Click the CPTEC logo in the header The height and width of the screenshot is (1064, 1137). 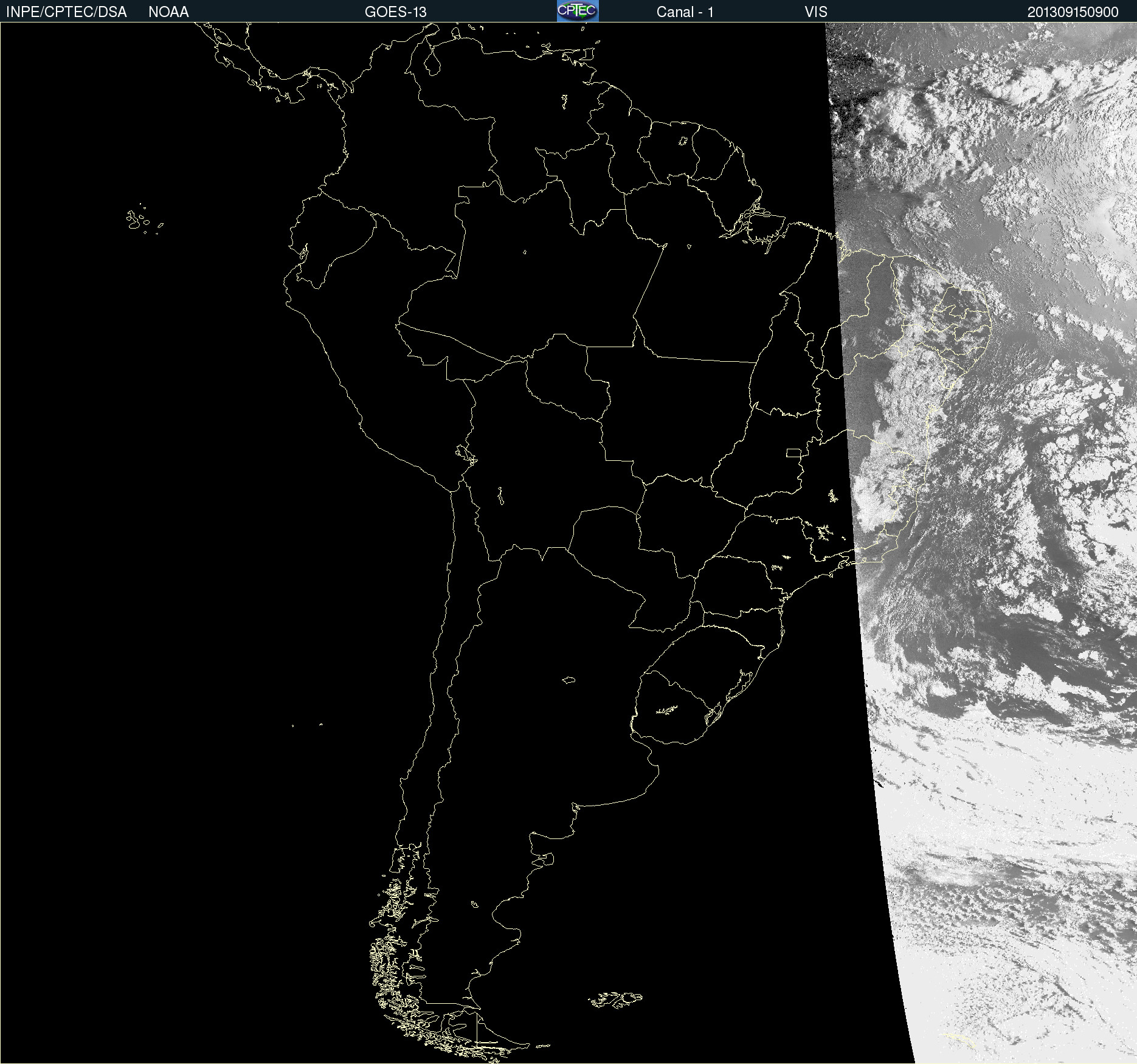(578, 11)
